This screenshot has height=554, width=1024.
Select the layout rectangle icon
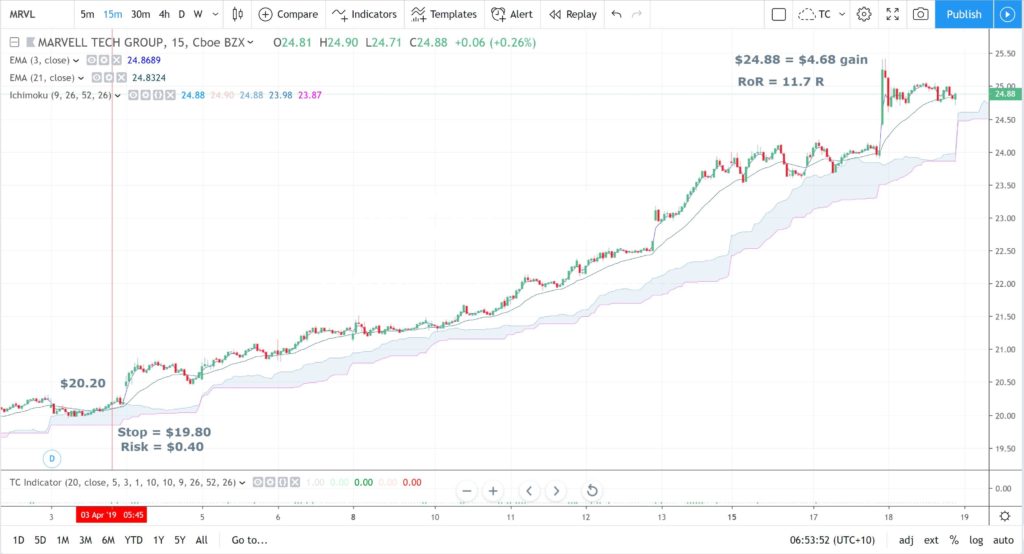[x=778, y=14]
